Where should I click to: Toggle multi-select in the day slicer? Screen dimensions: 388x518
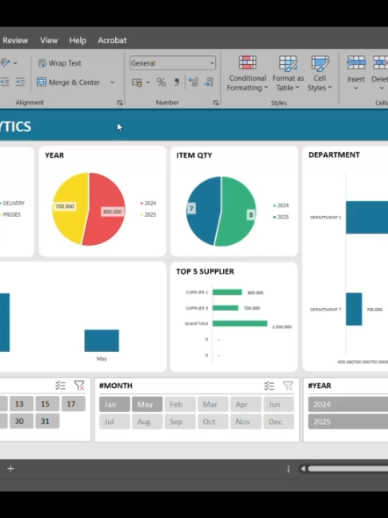60,386
